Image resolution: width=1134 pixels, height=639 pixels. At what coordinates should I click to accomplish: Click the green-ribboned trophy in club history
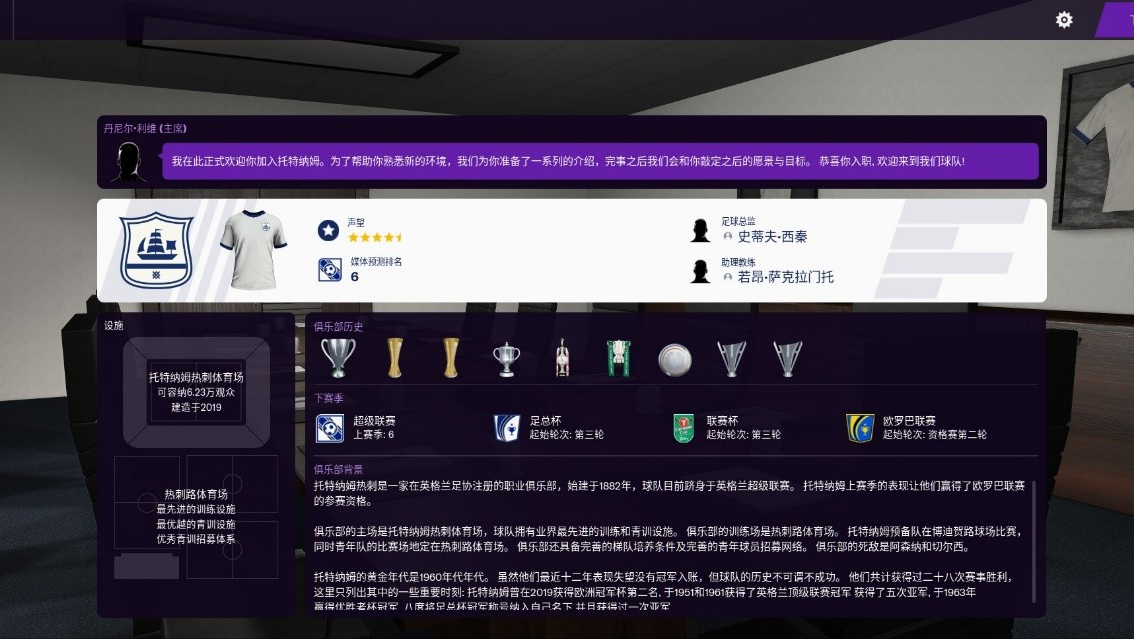click(x=619, y=358)
